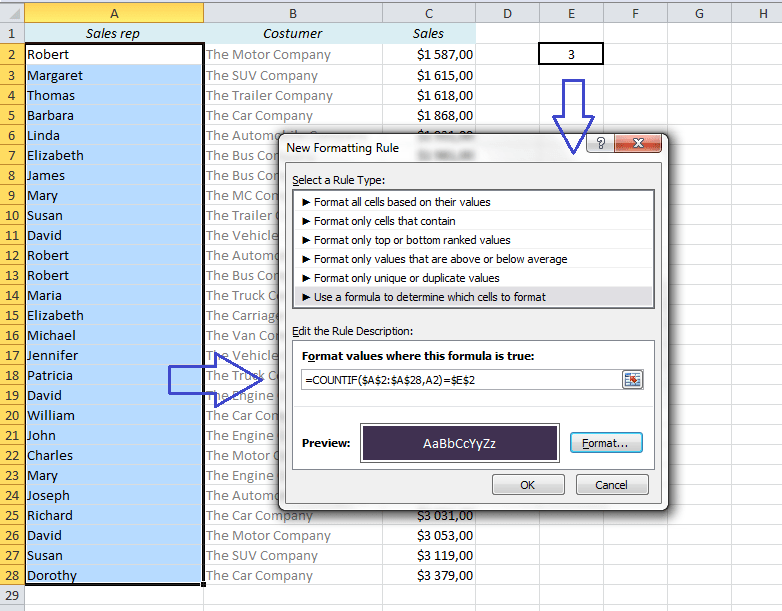Click the cell 'Margaret'
Viewport: 782px width, 611px height.
coord(114,75)
